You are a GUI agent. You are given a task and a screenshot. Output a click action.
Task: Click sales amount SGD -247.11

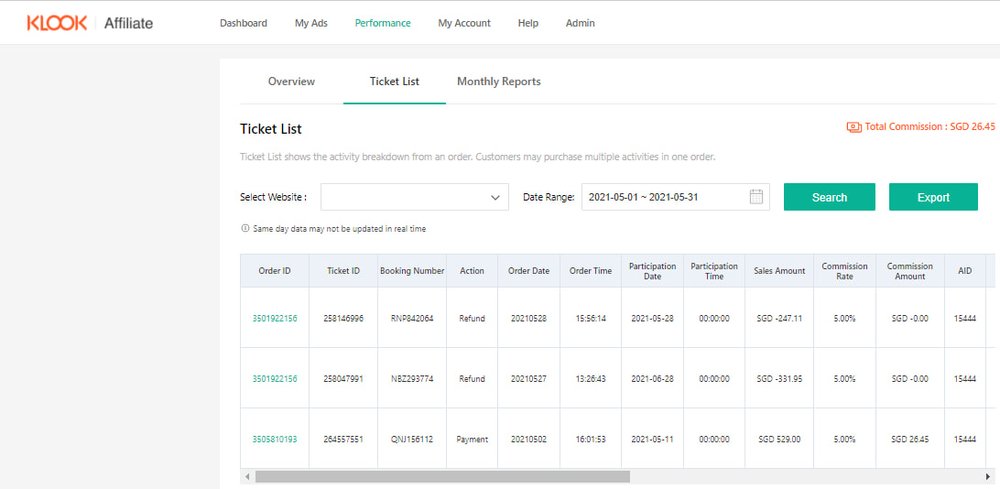pos(779,318)
